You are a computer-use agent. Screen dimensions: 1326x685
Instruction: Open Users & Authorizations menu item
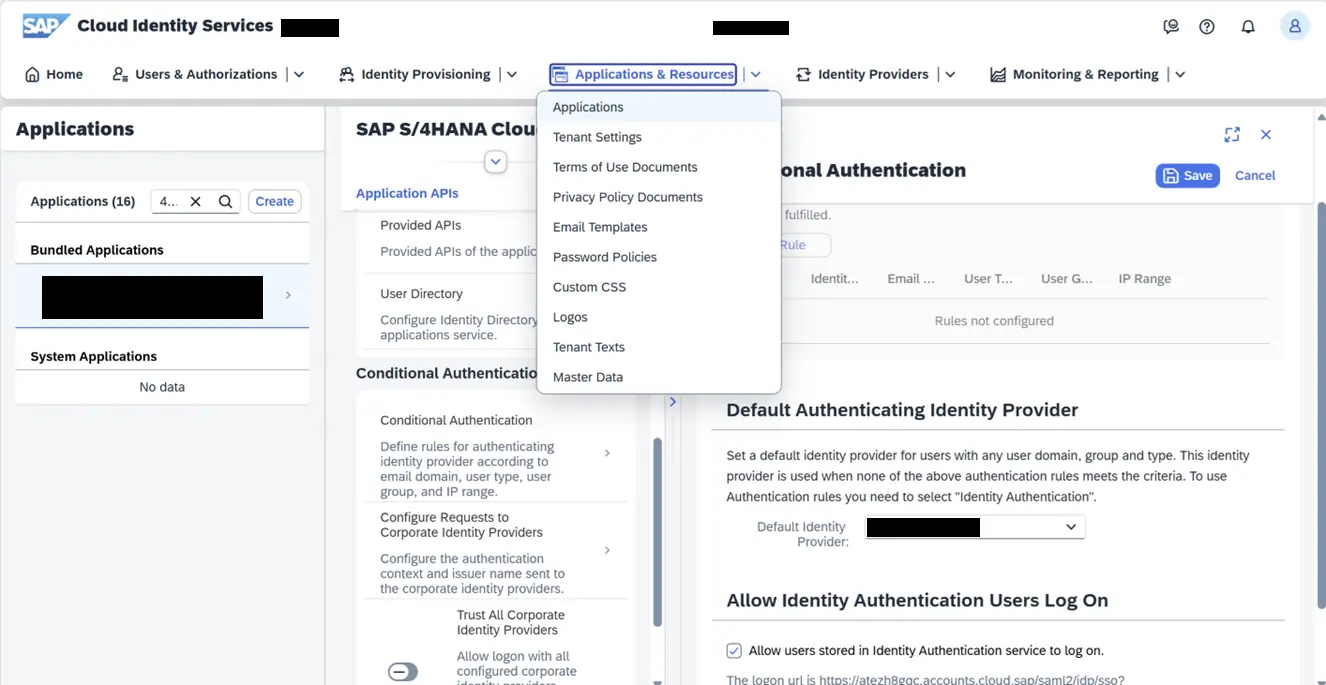pos(195,74)
